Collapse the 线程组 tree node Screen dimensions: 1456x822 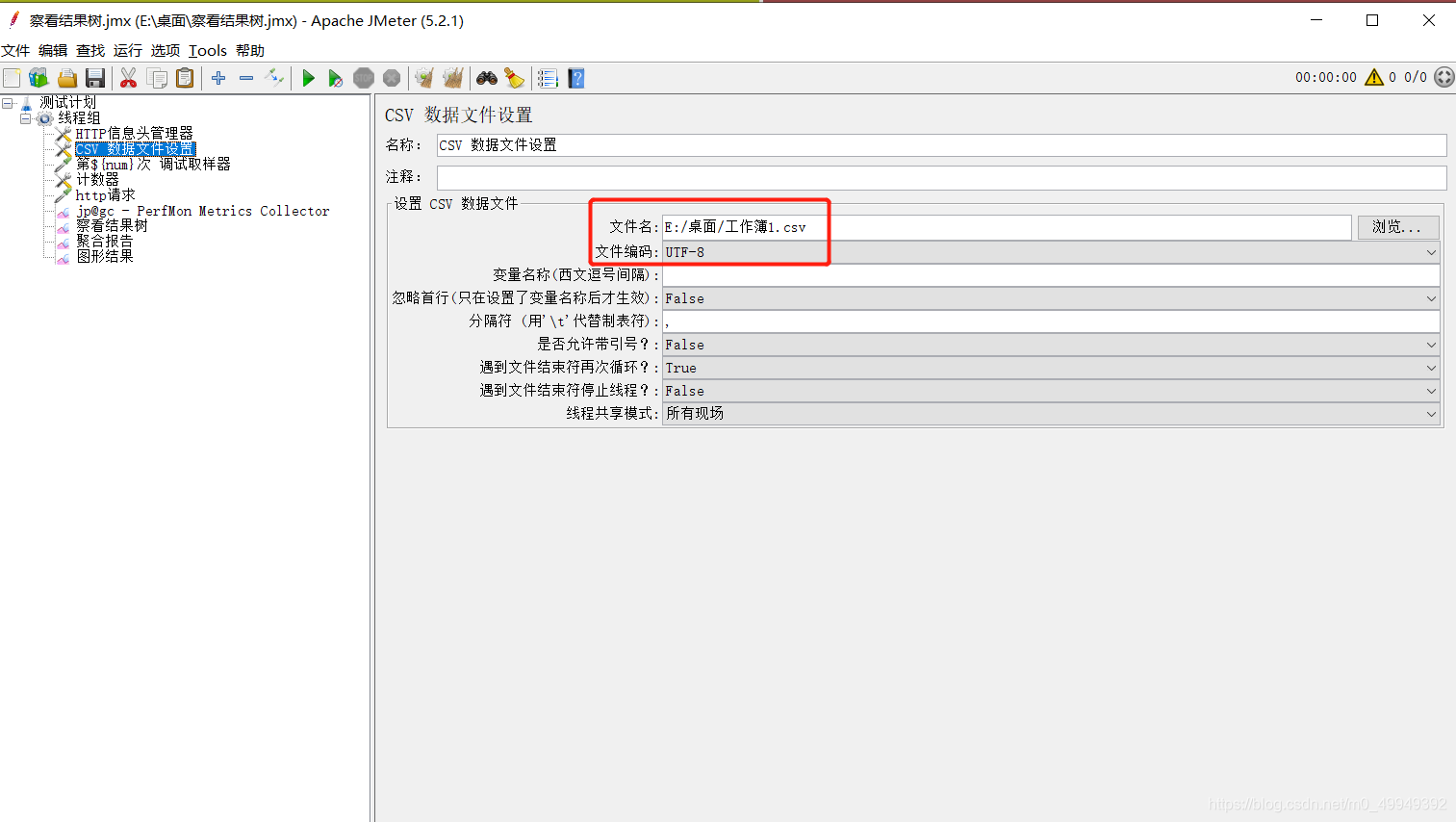coord(26,118)
